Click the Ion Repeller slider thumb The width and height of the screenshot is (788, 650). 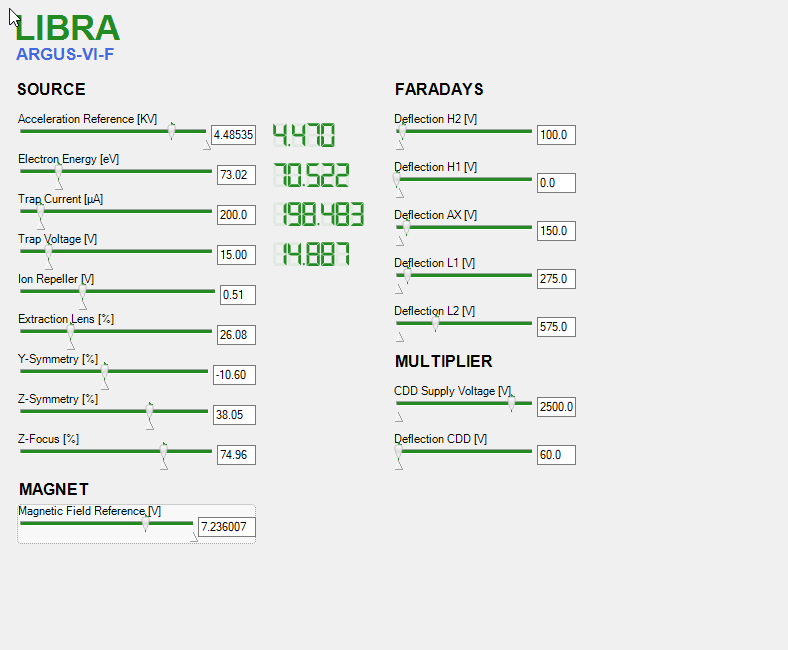[x=82, y=292]
